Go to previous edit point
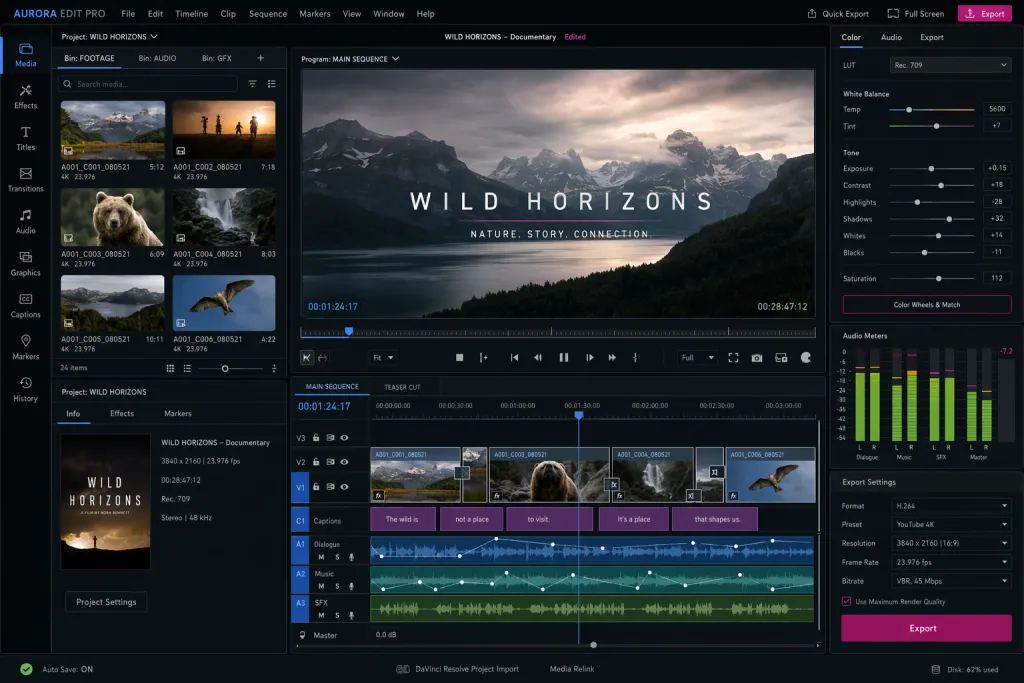Viewport: 1024px width, 683px height. coord(515,358)
